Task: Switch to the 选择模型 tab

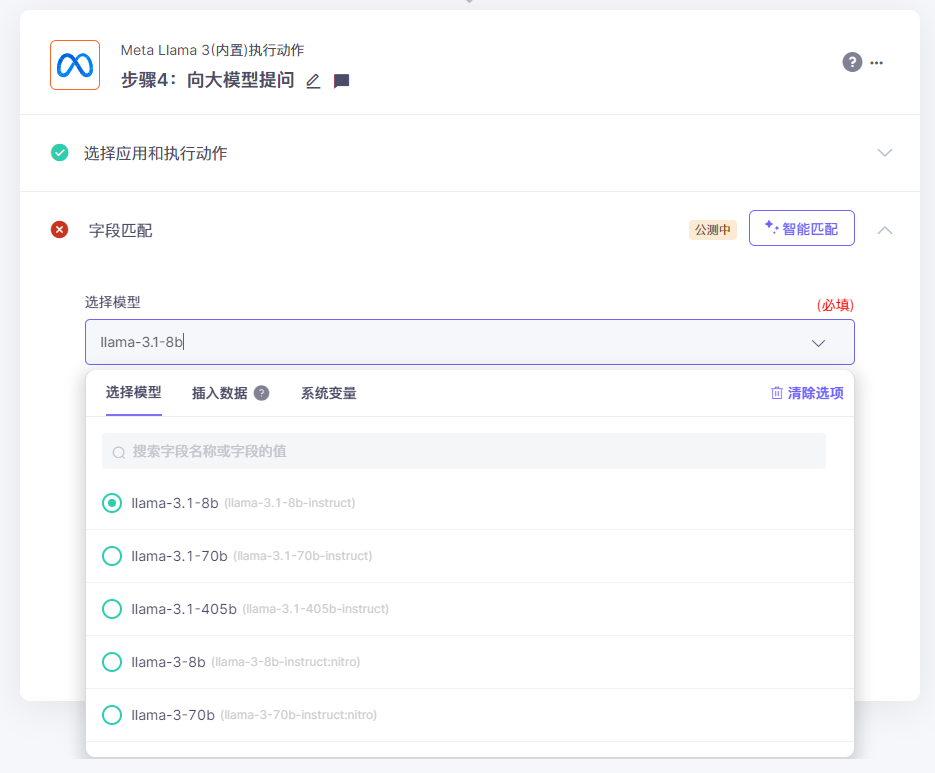Action: pos(134,392)
